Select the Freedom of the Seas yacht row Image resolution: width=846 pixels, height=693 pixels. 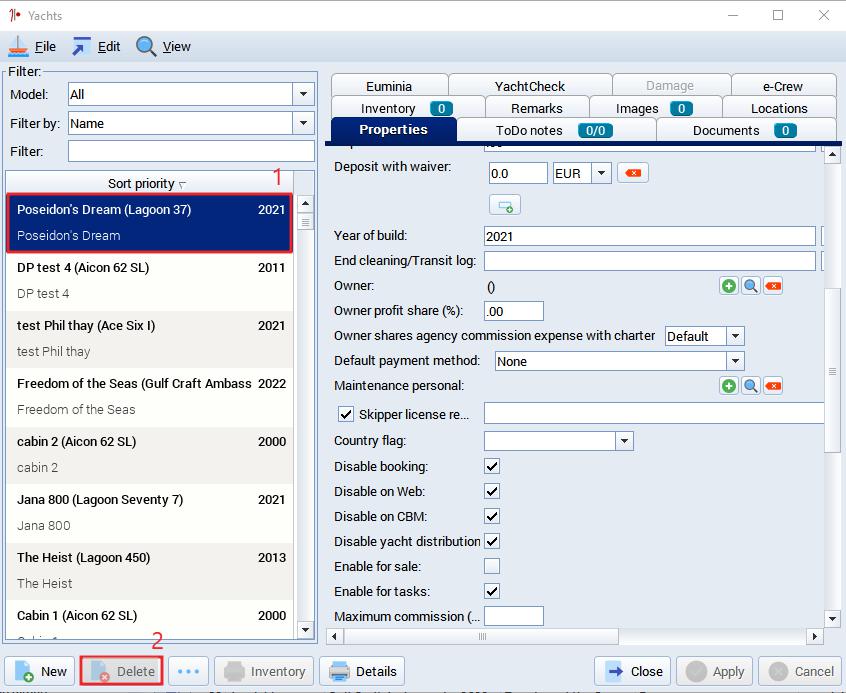click(x=149, y=397)
